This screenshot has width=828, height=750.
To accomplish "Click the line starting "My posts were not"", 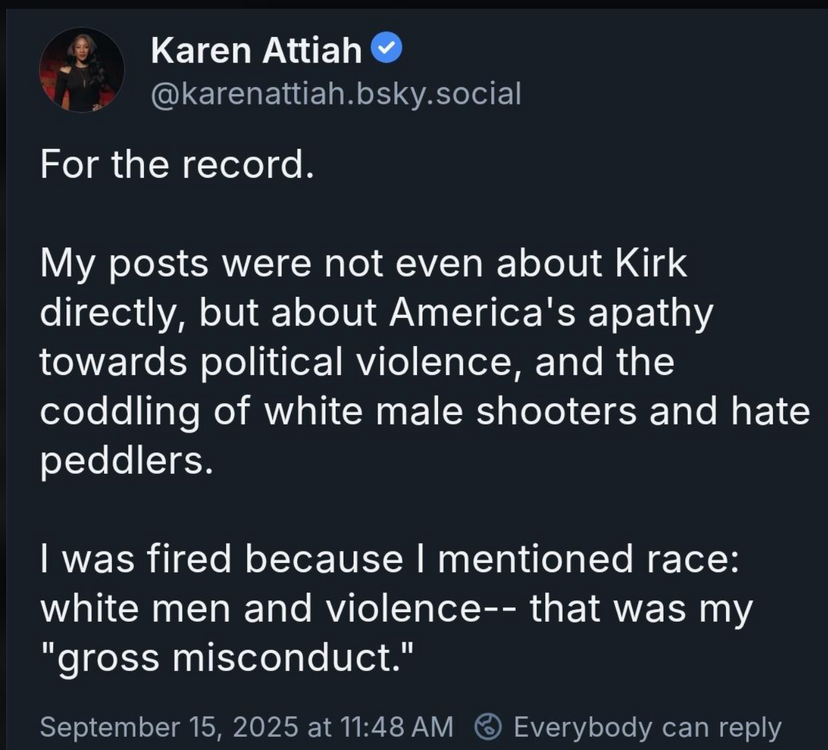I will tap(363, 263).
